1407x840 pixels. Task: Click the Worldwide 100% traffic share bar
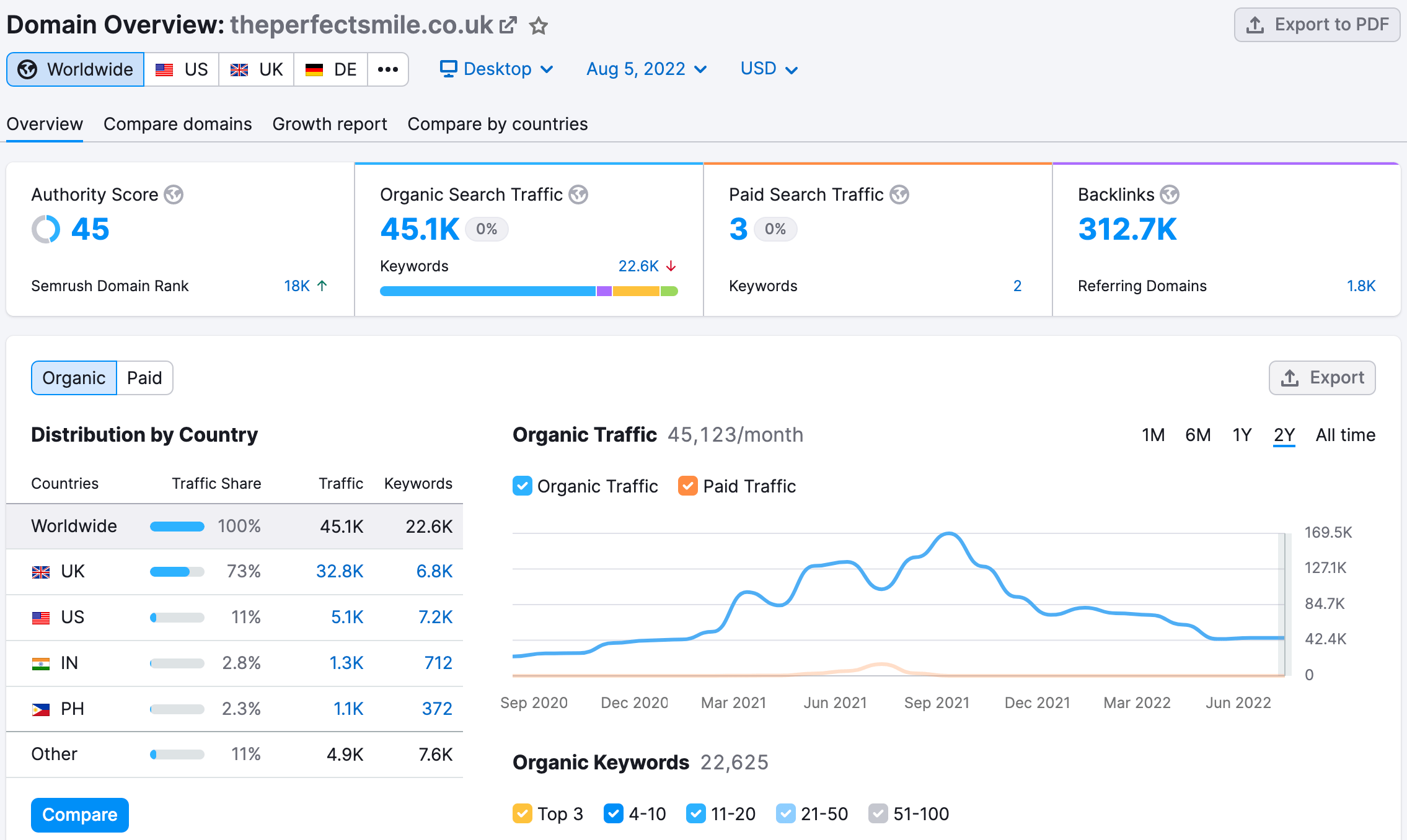tap(177, 527)
